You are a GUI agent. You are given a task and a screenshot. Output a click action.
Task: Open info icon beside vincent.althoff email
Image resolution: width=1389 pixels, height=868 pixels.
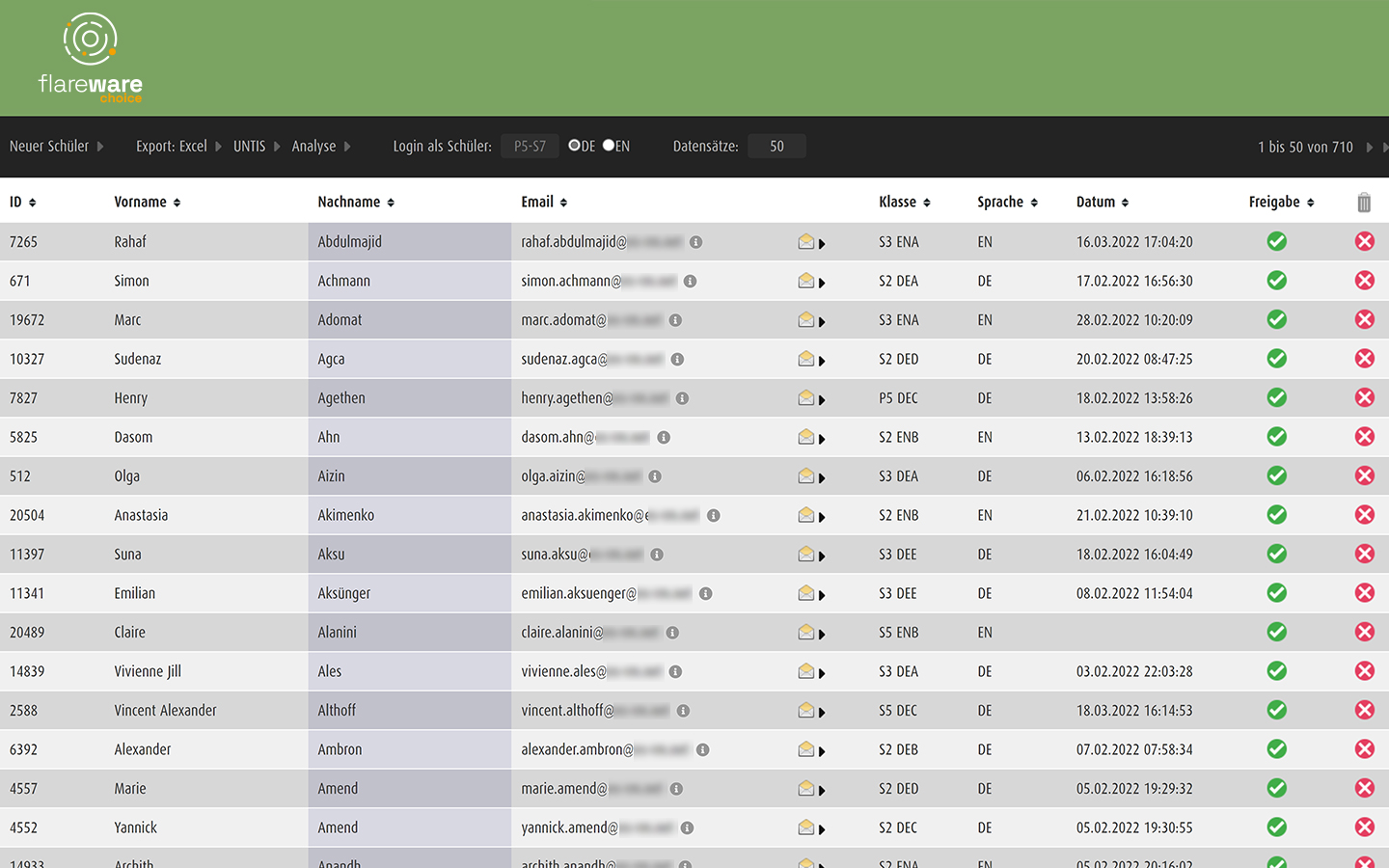[683, 711]
